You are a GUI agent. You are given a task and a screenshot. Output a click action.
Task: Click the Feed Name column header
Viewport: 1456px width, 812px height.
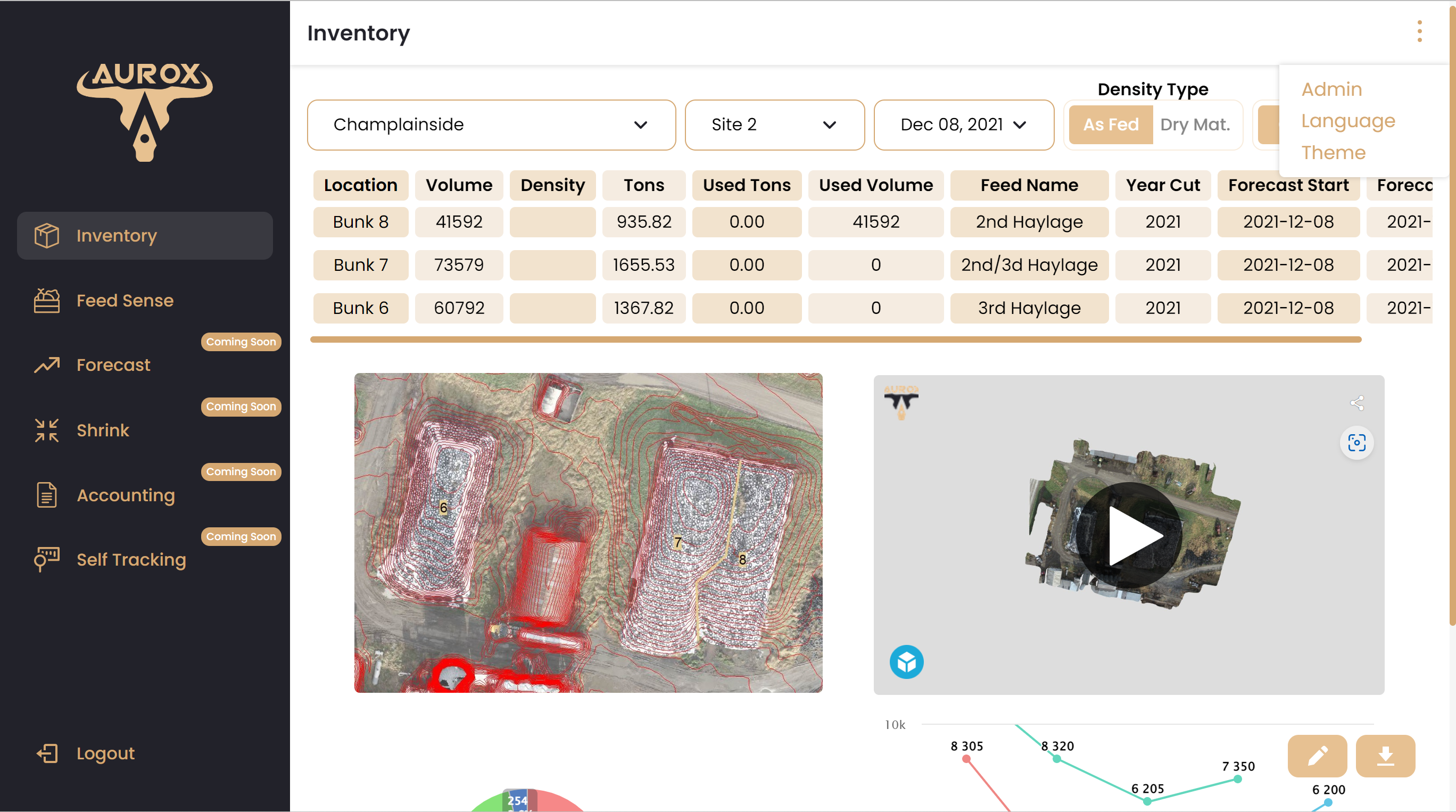1029,185
